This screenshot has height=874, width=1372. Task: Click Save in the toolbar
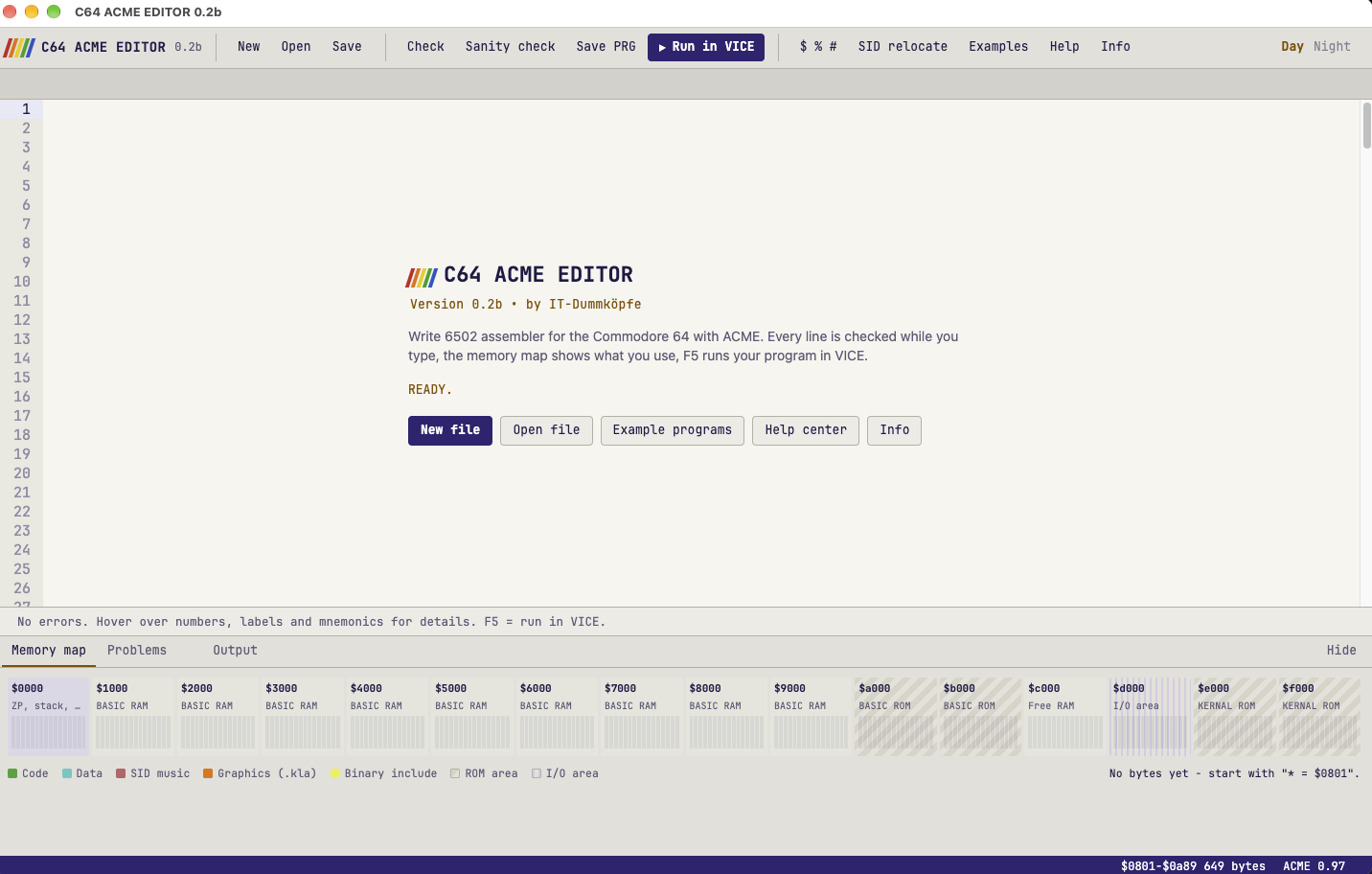pyautogui.click(x=347, y=47)
